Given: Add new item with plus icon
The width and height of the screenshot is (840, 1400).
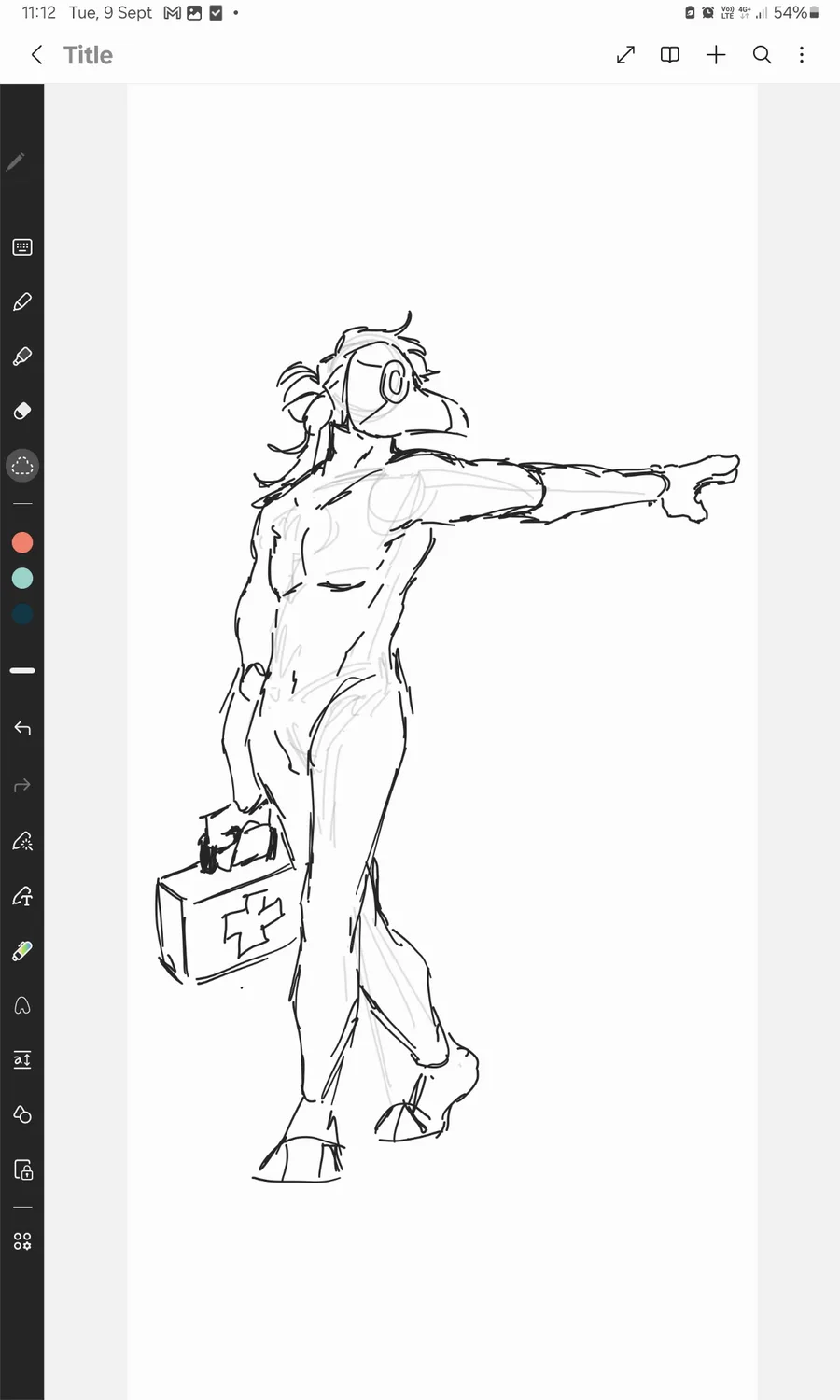Looking at the screenshot, I should point(716,55).
